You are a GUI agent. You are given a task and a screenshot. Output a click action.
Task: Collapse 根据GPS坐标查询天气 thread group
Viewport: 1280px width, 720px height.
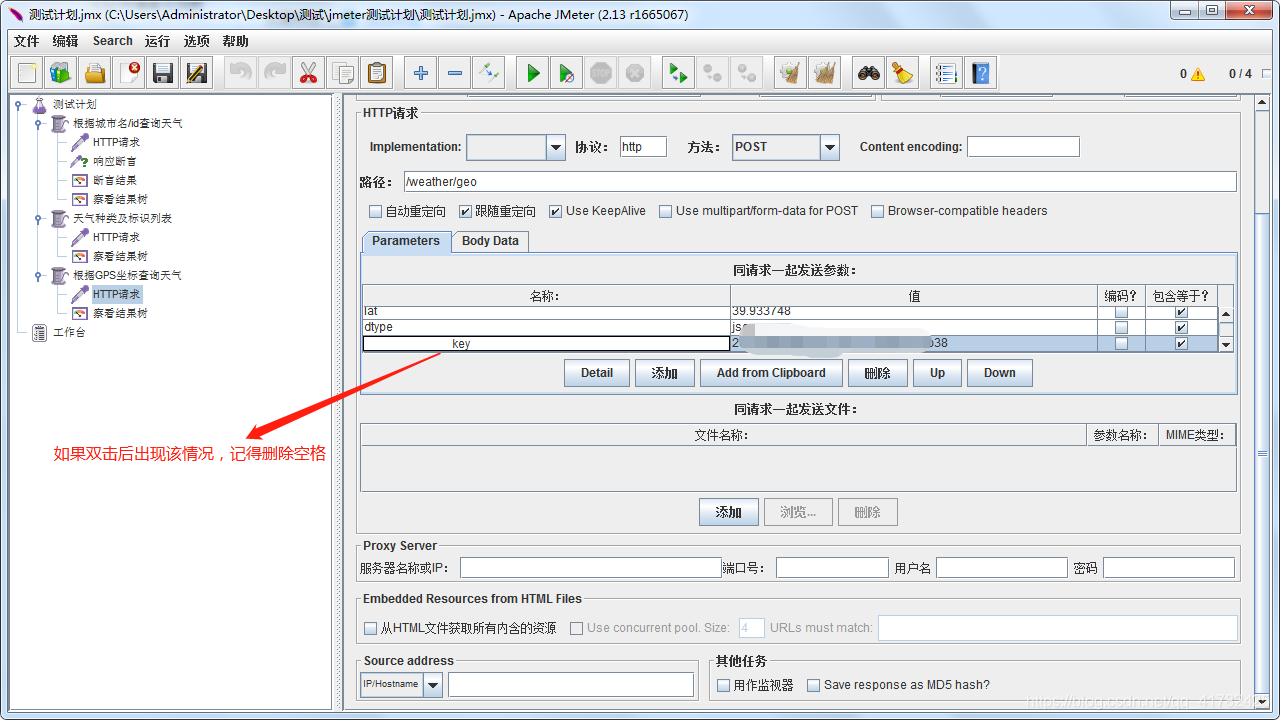(x=38, y=275)
